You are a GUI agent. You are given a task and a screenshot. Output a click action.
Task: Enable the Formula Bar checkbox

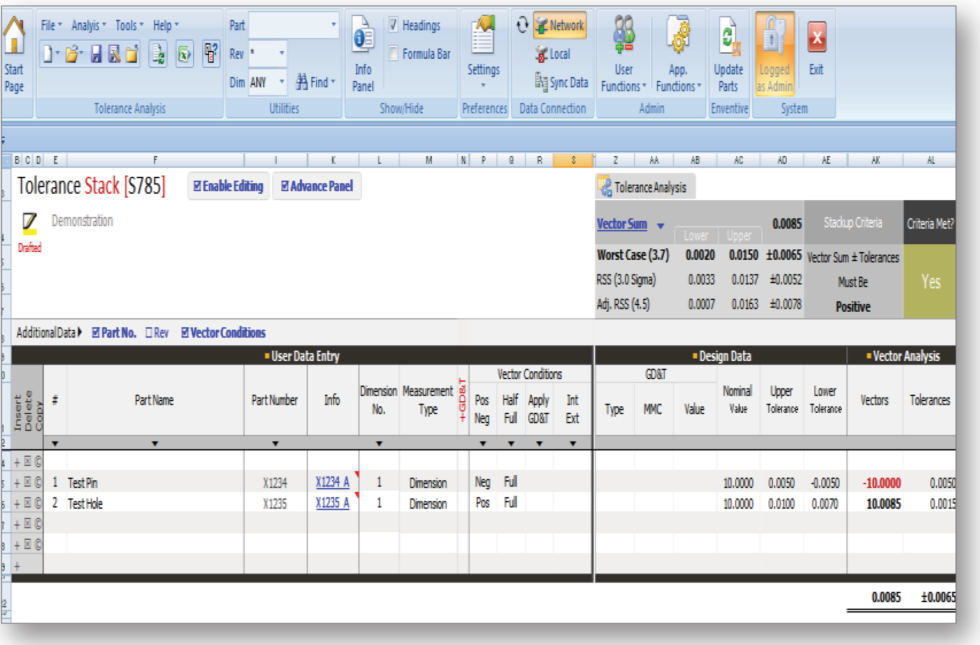(394, 54)
